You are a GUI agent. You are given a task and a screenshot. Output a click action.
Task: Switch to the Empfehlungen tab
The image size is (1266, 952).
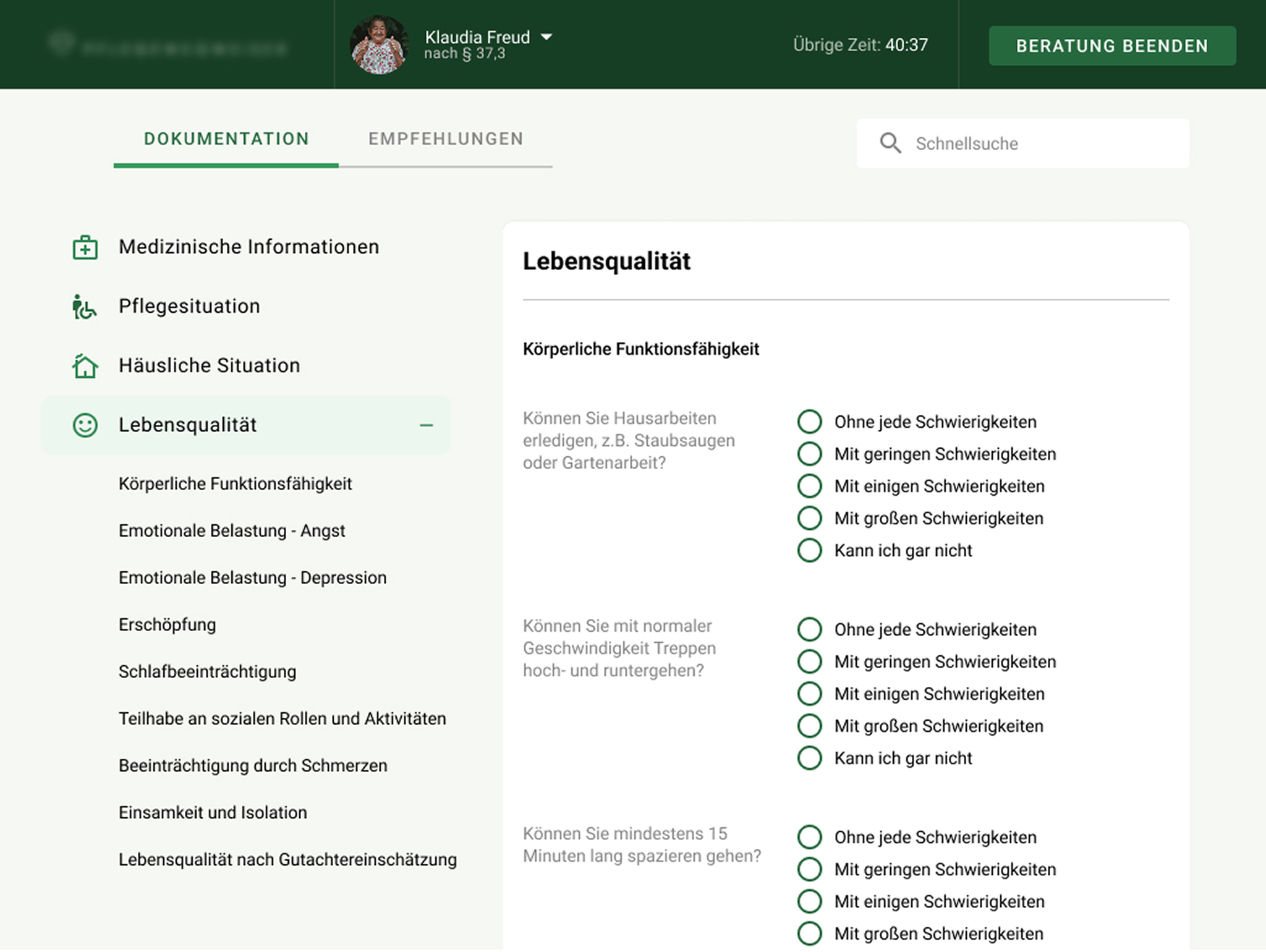pyautogui.click(x=446, y=139)
